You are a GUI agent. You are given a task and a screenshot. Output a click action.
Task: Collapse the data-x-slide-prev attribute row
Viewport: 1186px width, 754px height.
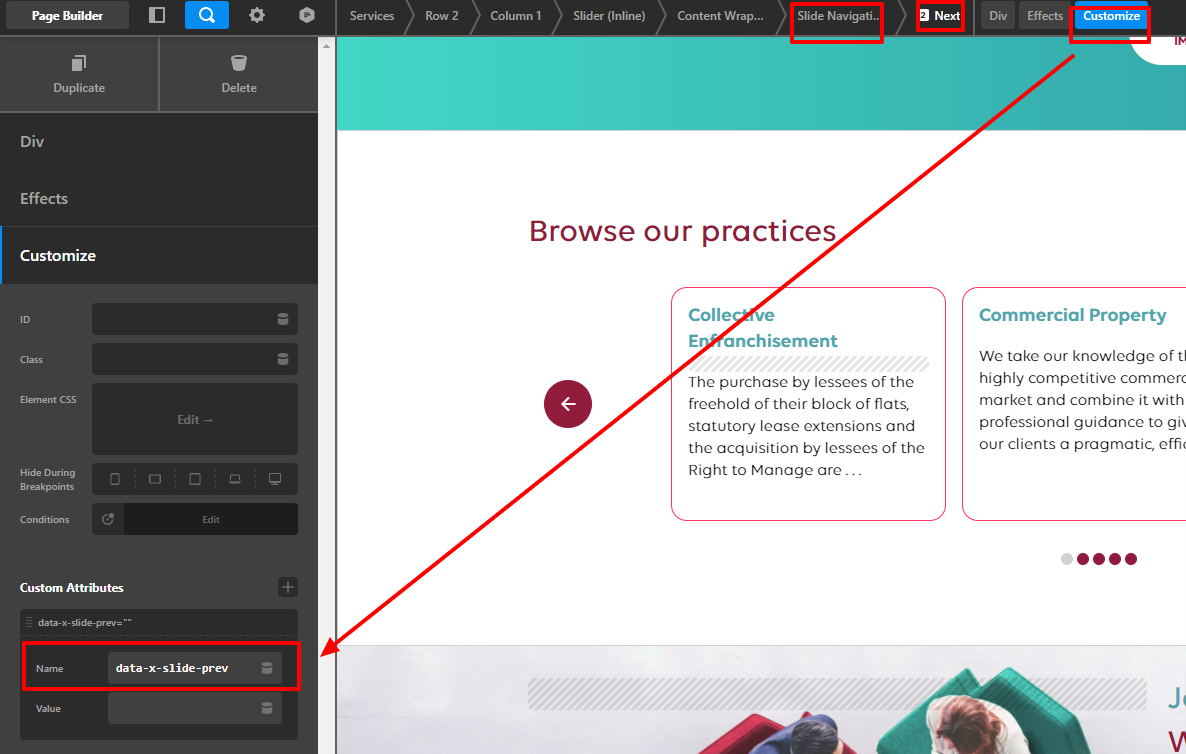(159, 622)
